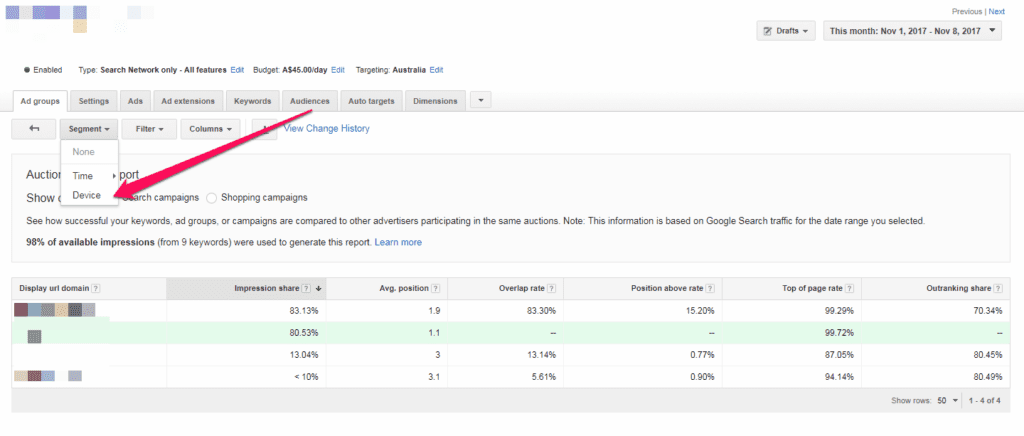The height and width of the screenshot is (436, 1024).
Task: Click the back arrow toolbar button
Action: pos(33,129)
